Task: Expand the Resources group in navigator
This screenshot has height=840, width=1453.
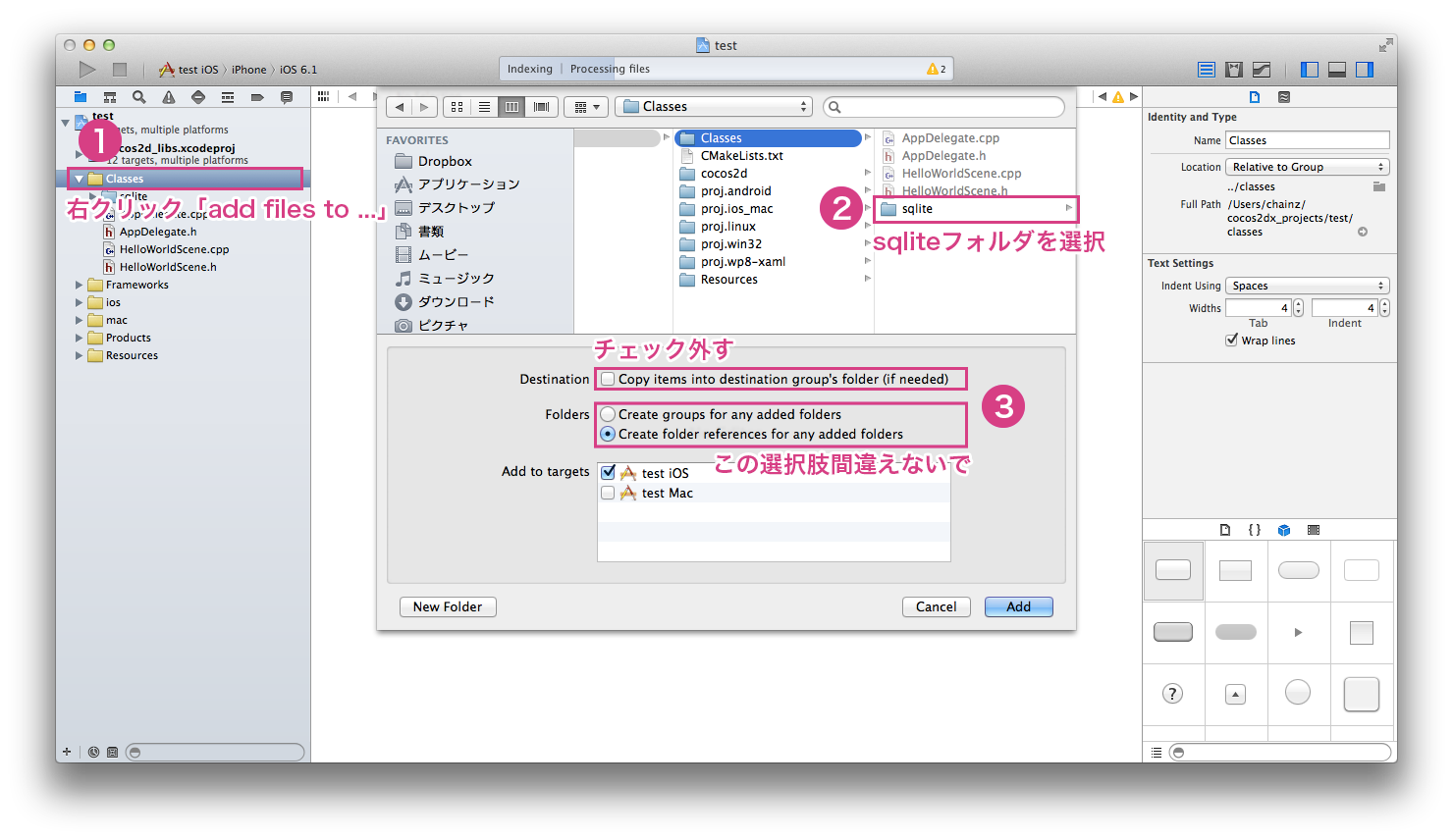Action: [x=79, y=355]
